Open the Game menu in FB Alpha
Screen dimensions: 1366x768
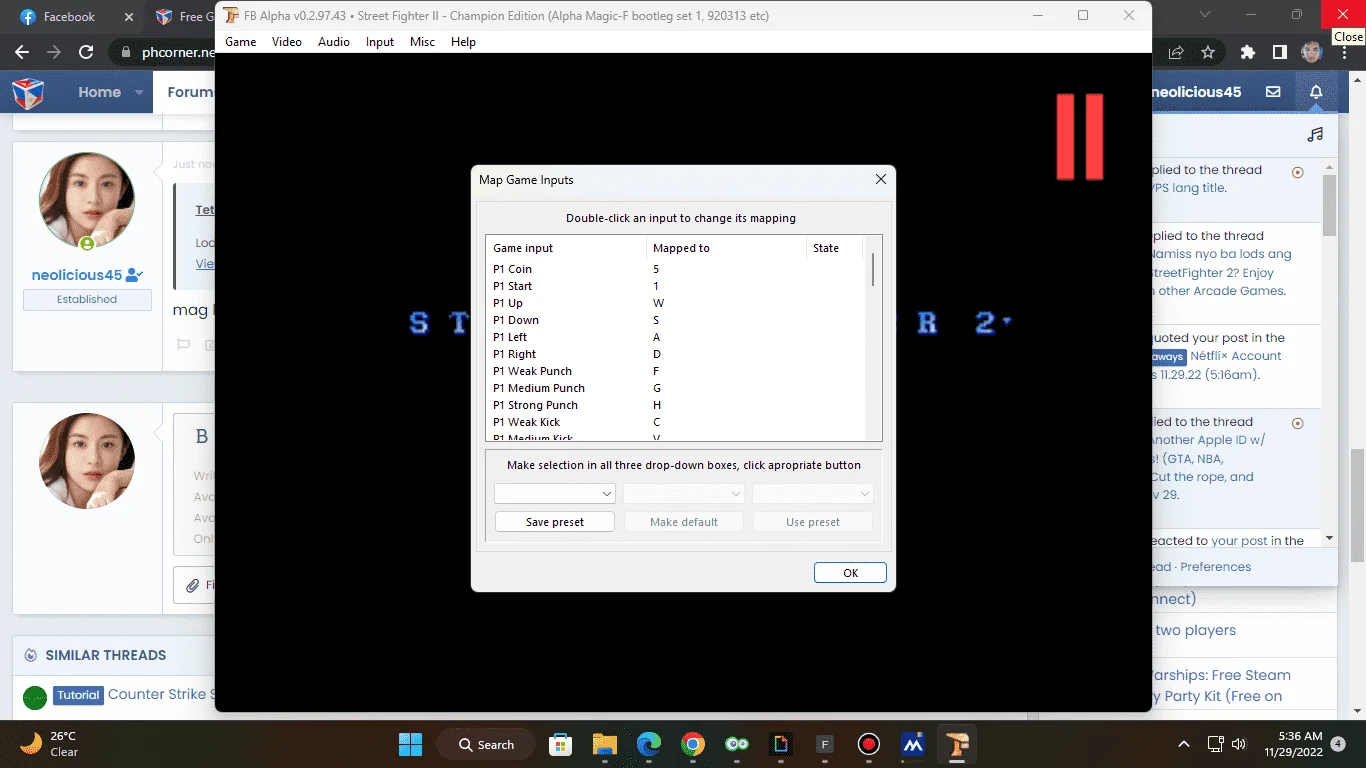240,42
